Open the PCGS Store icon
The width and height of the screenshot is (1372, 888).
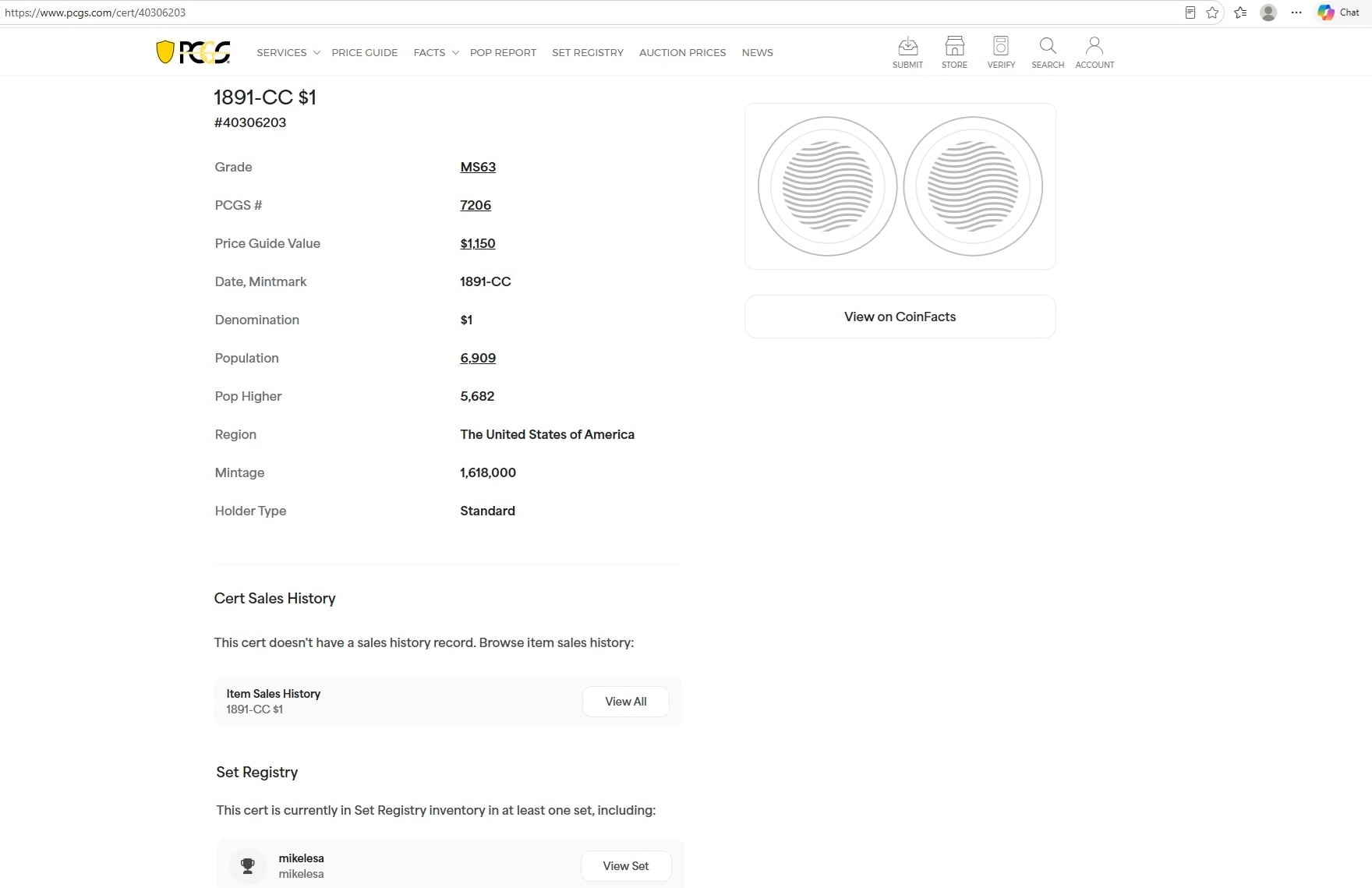(x=954, y=52)
